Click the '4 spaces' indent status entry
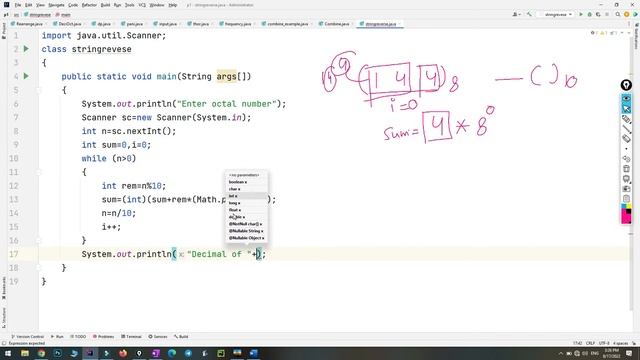Viewport: 640px width, 360px height. pos(620,343)
